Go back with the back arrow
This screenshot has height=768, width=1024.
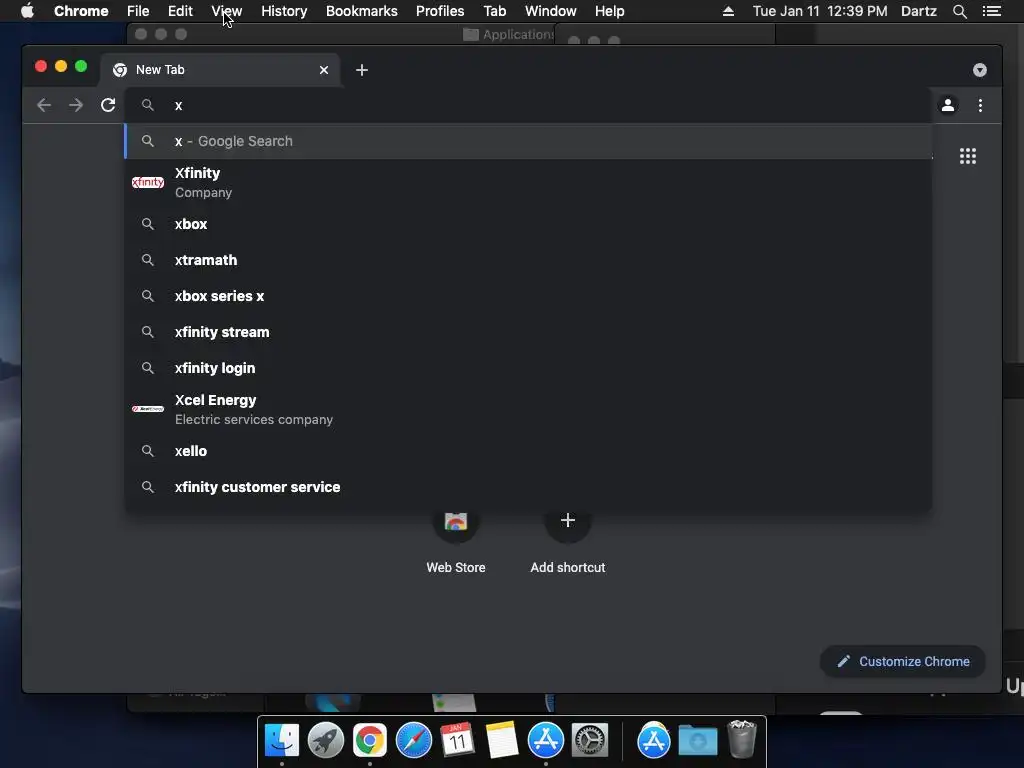tap(44, 105)
